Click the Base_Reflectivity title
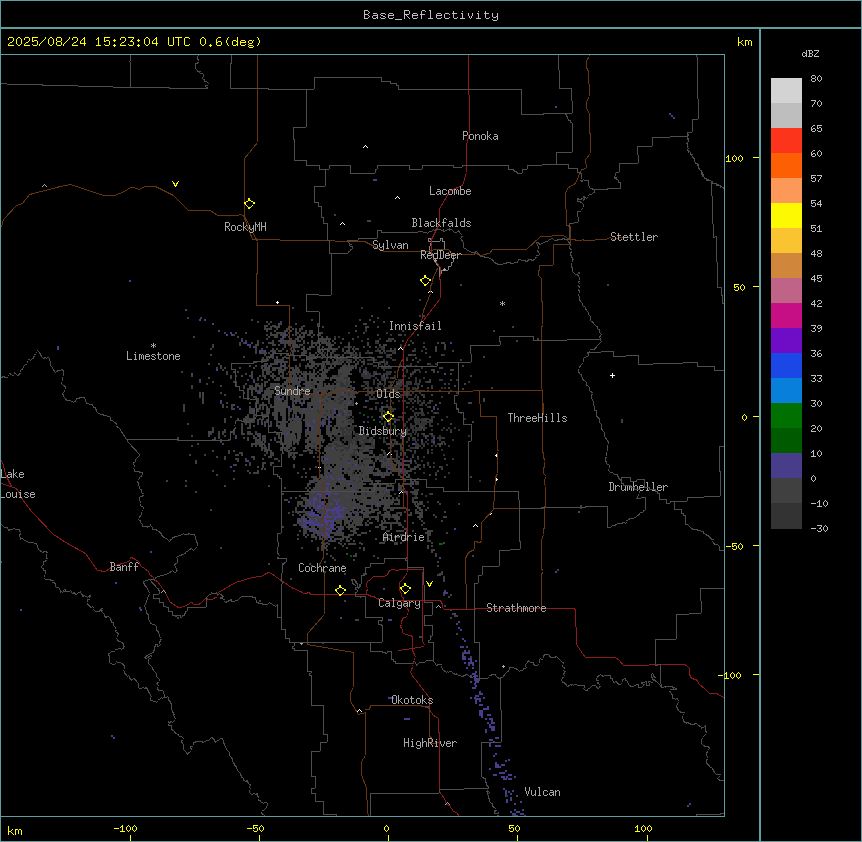The image size is (862, 842). click(431, 15)
